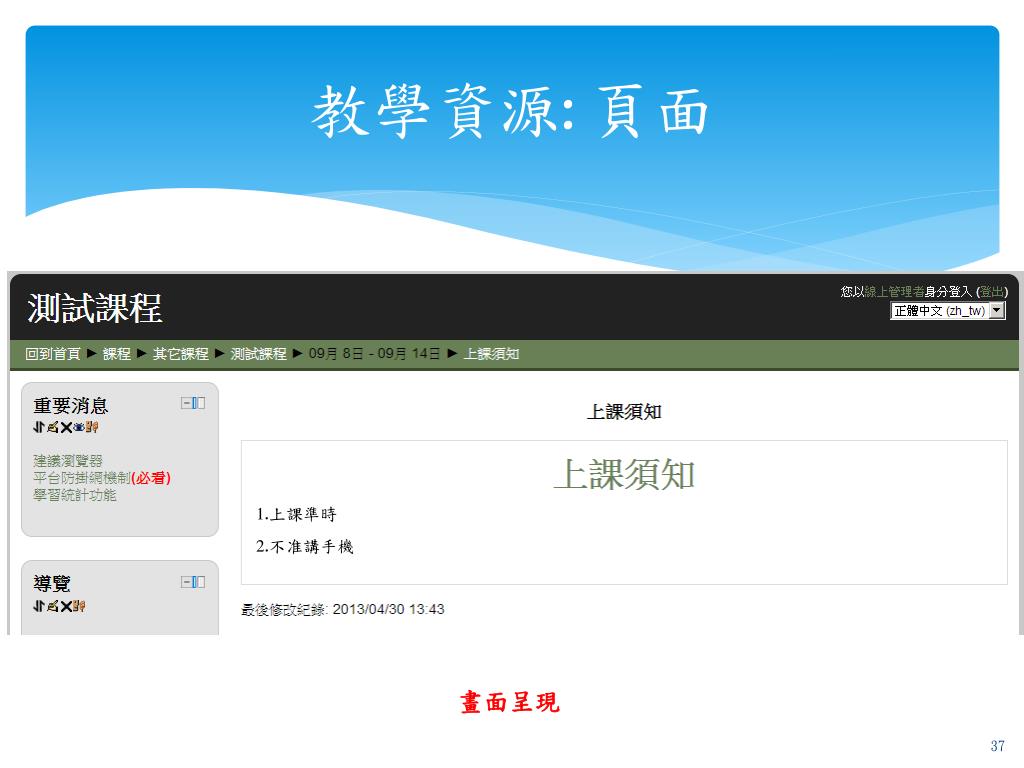Click move icon in 重要消息 block

(x=39, y=428)
